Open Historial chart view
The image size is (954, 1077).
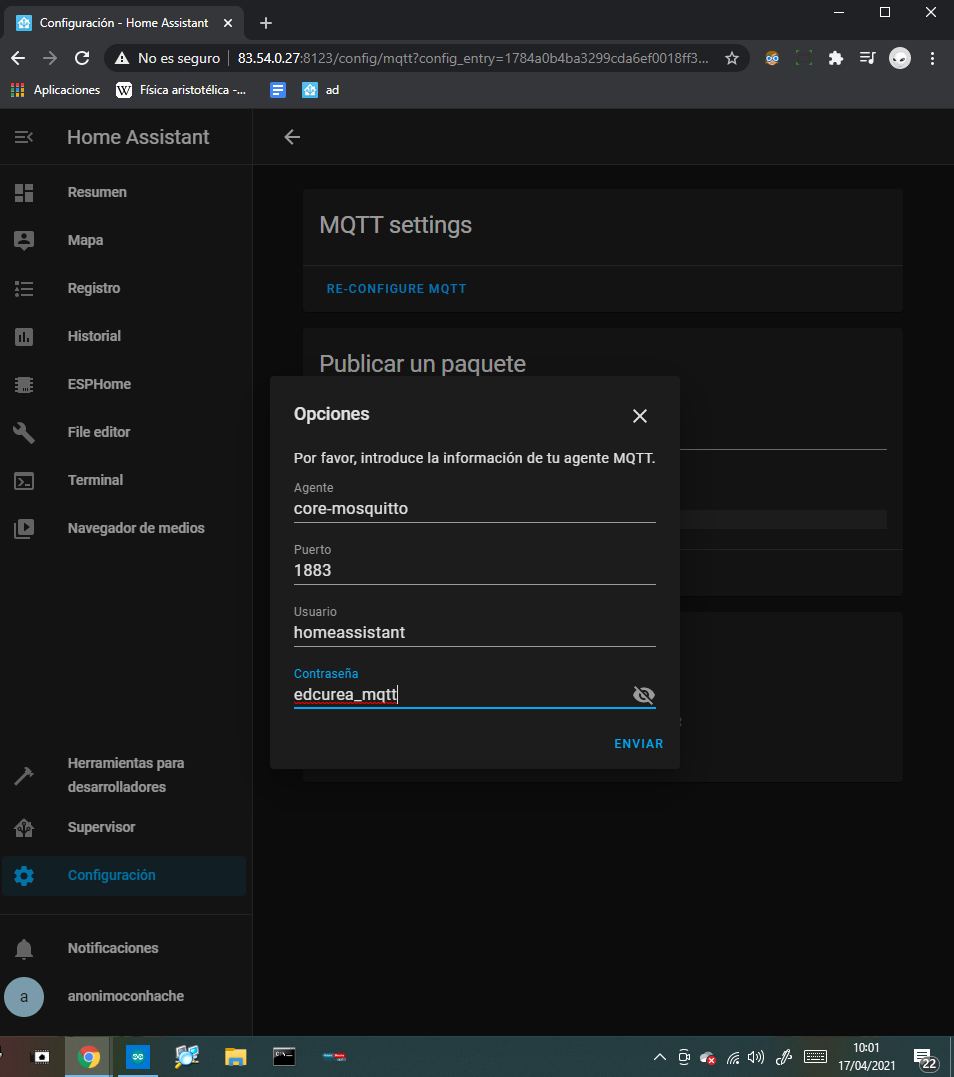tap(94, 336)
